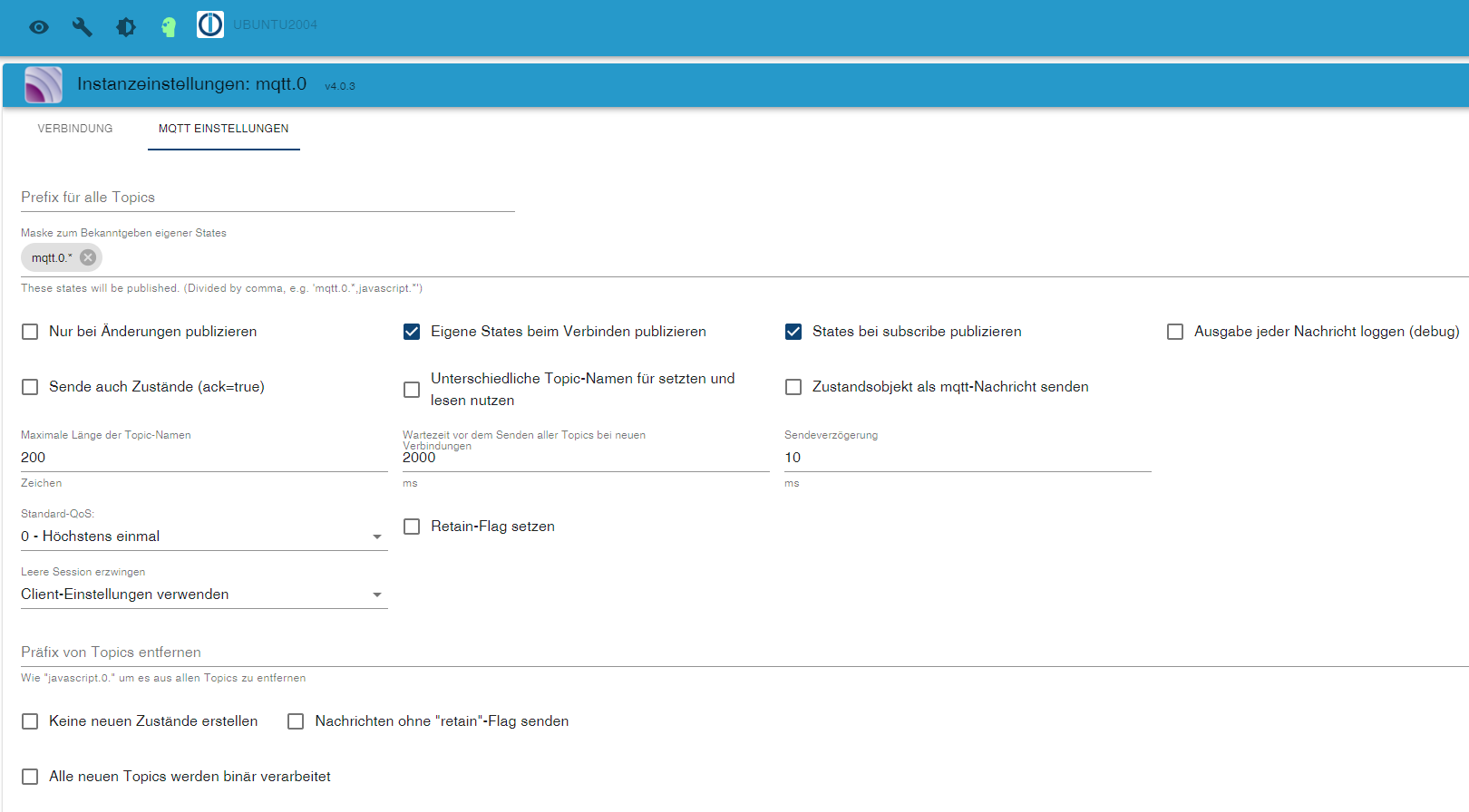This screenshot has width=1469, height=812.
Task: Check Ausgabe jeder Nachricht loggen (debug)
Action: (1175, 332)
